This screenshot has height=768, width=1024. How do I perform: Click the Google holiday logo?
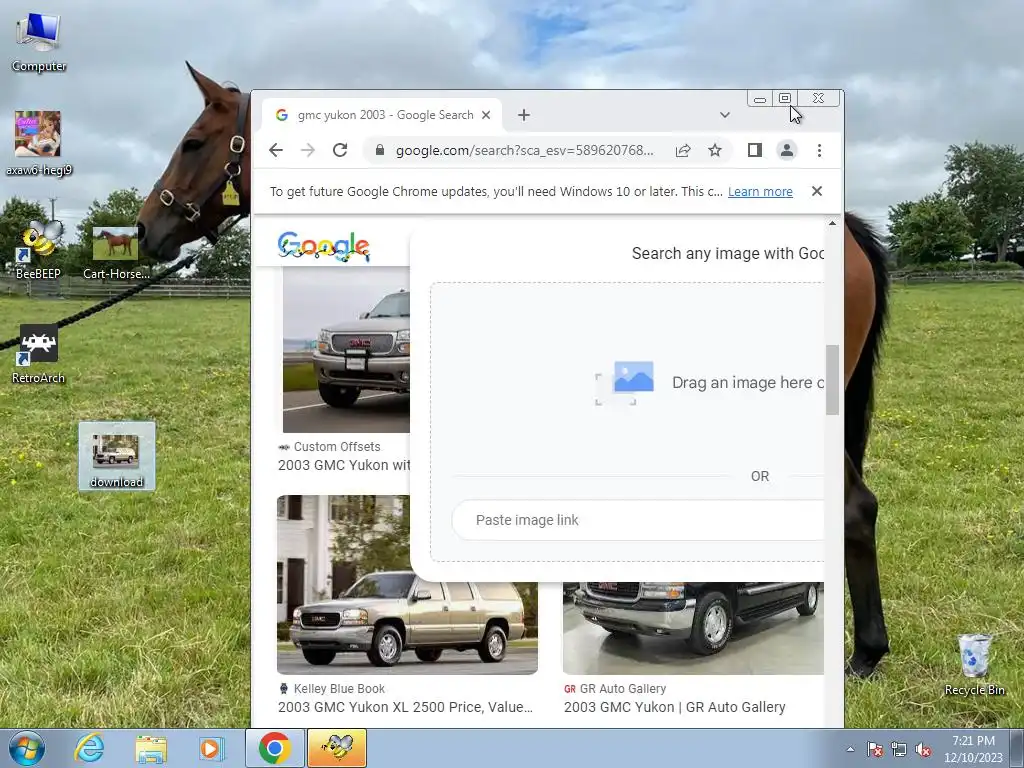point(324,246)
